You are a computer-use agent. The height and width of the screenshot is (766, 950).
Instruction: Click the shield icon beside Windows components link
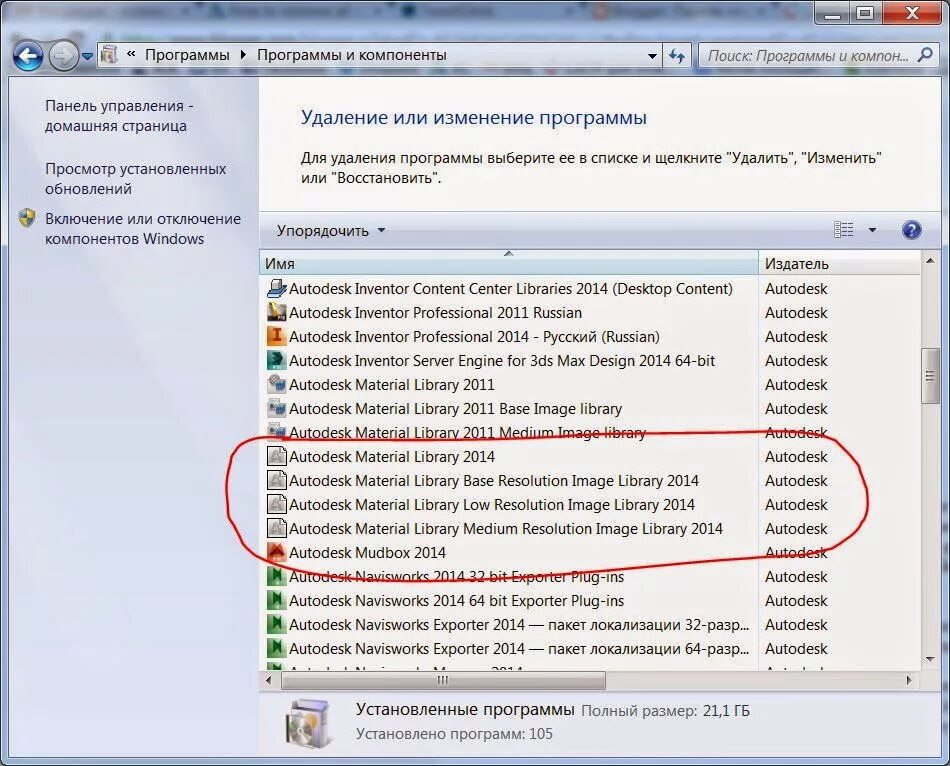point(27,218)
